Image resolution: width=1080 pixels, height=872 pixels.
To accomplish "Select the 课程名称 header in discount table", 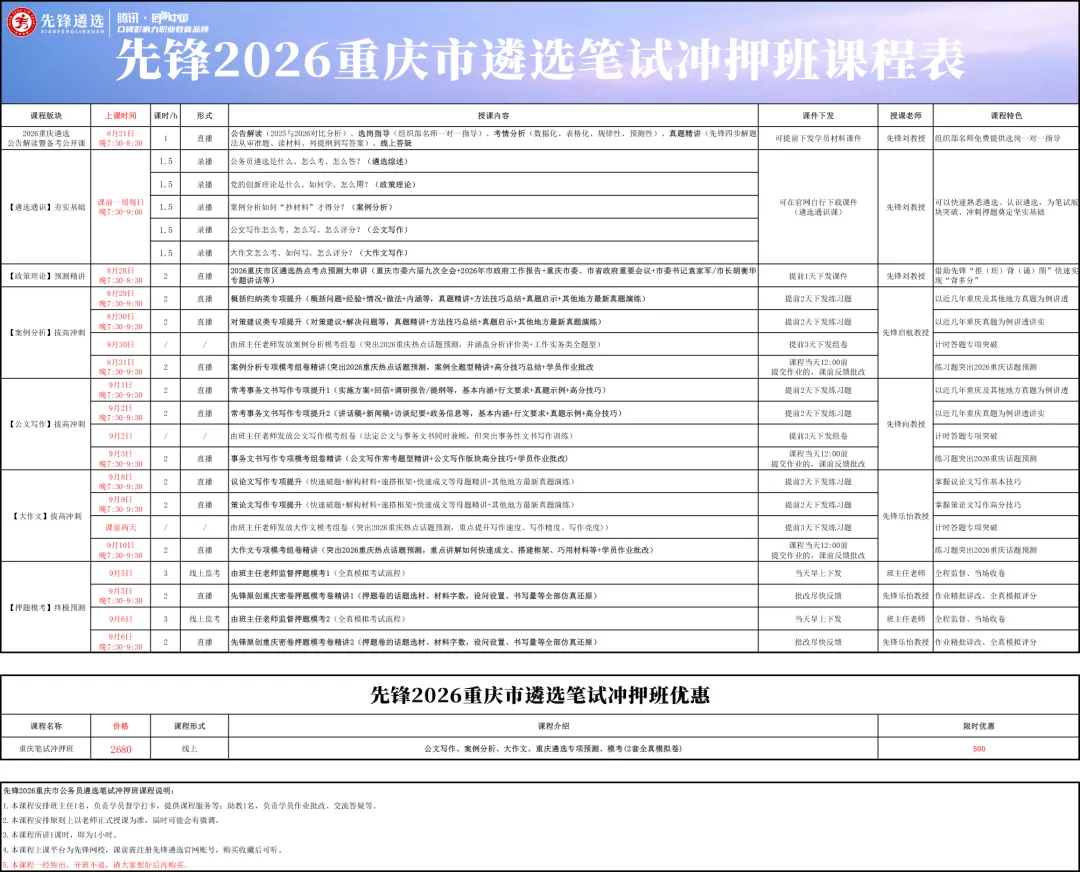I will [46, 726].
